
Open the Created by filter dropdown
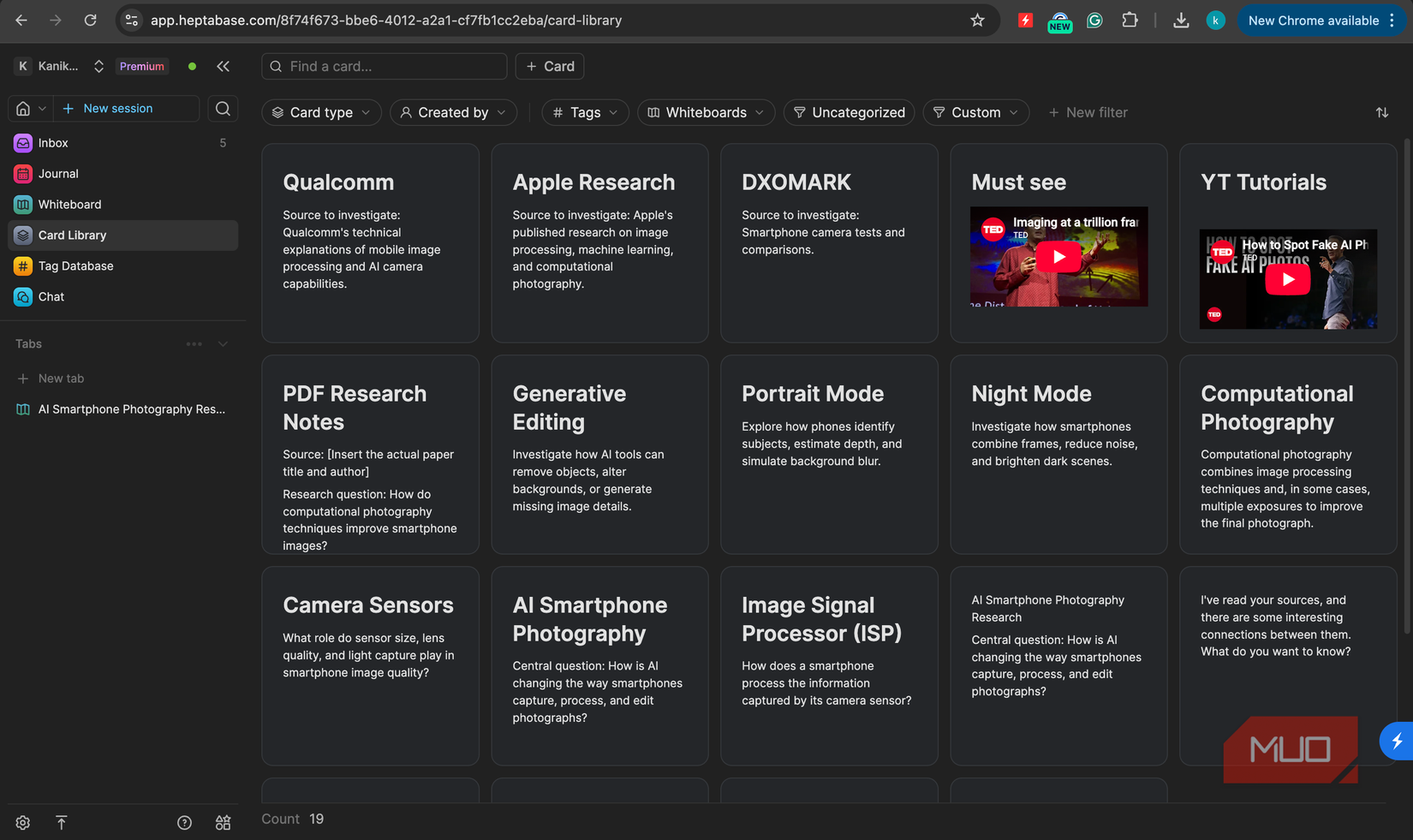453,112
